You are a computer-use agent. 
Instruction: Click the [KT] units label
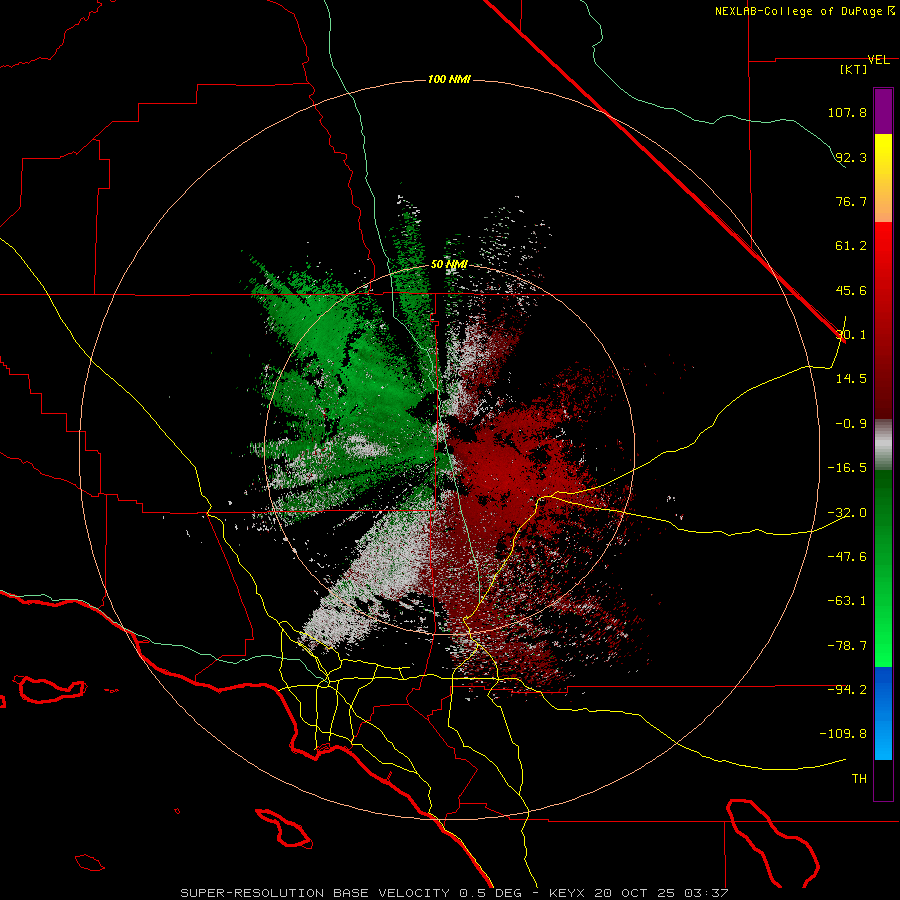coord(853,69)
